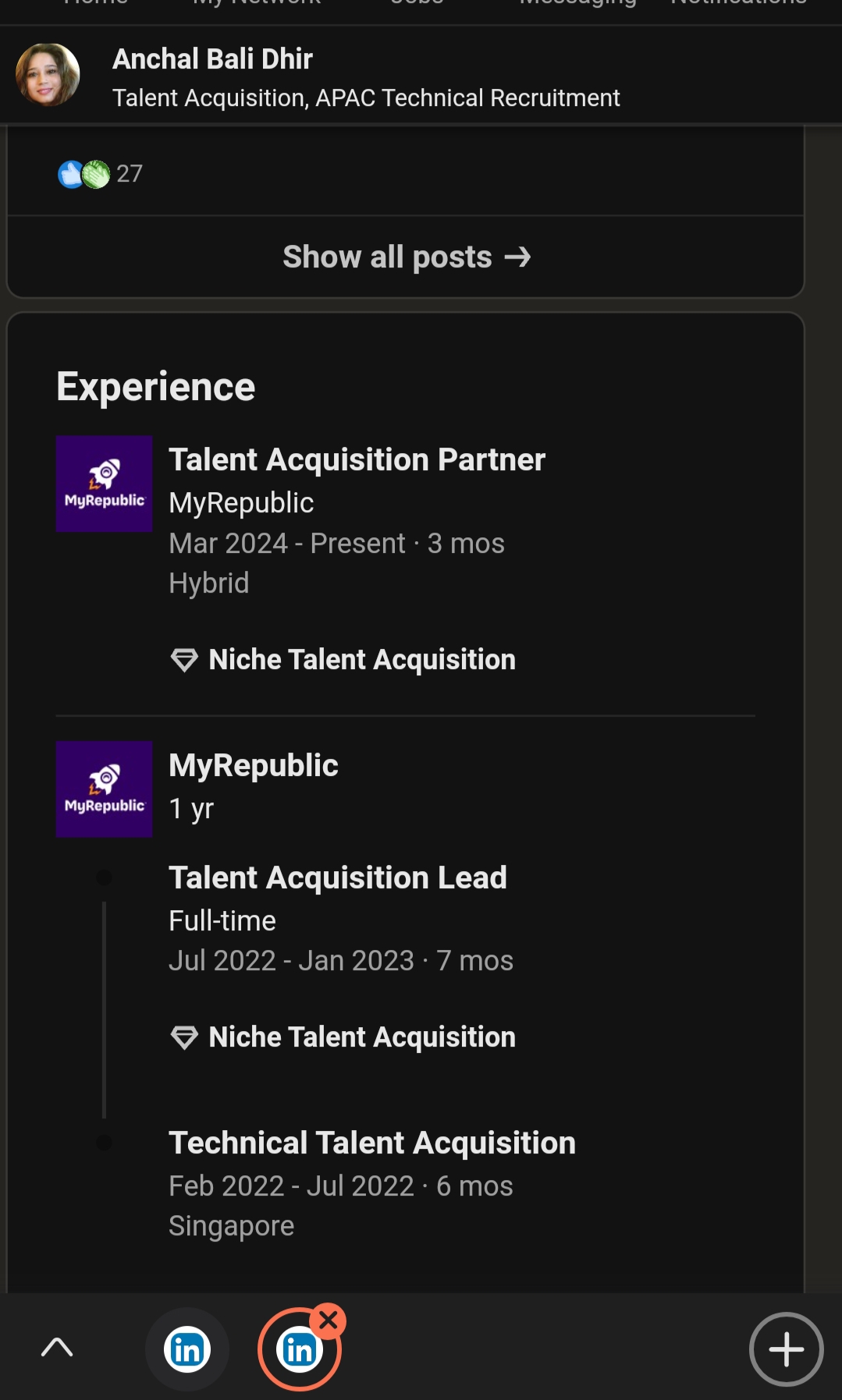Viewport: 842px width, 1400px height.
Task: Click the arrow next to Show all posts
Action: coord(517,257)
